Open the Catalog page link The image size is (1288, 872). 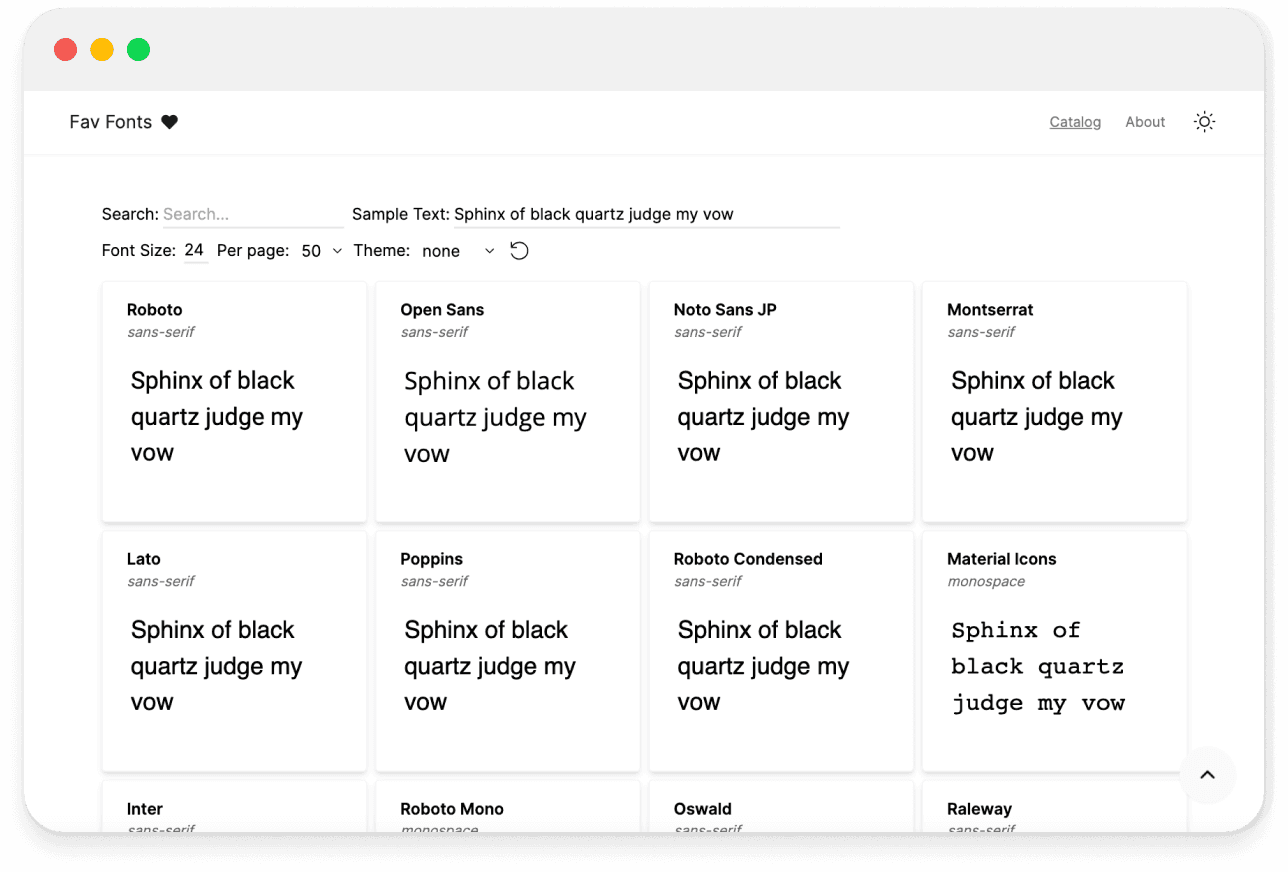tap(1075, 122)
